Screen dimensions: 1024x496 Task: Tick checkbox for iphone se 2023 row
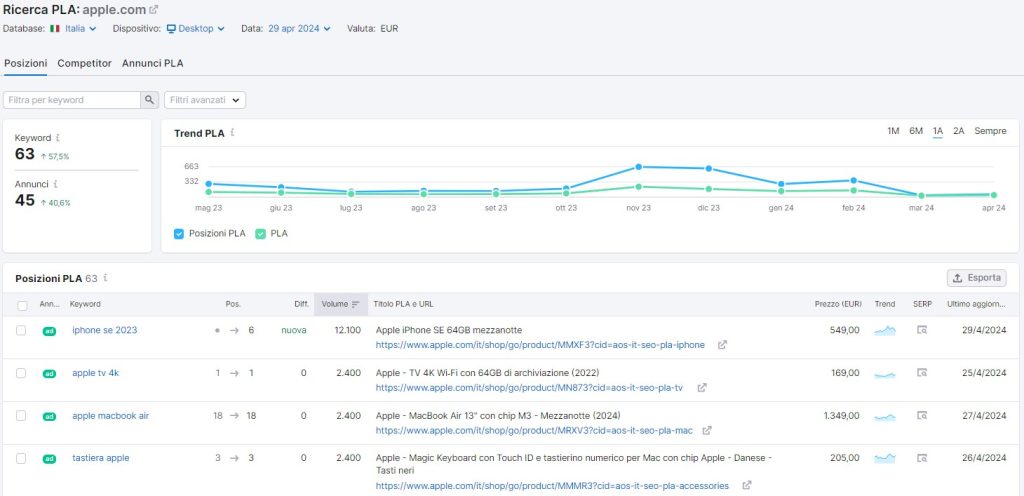21,330
